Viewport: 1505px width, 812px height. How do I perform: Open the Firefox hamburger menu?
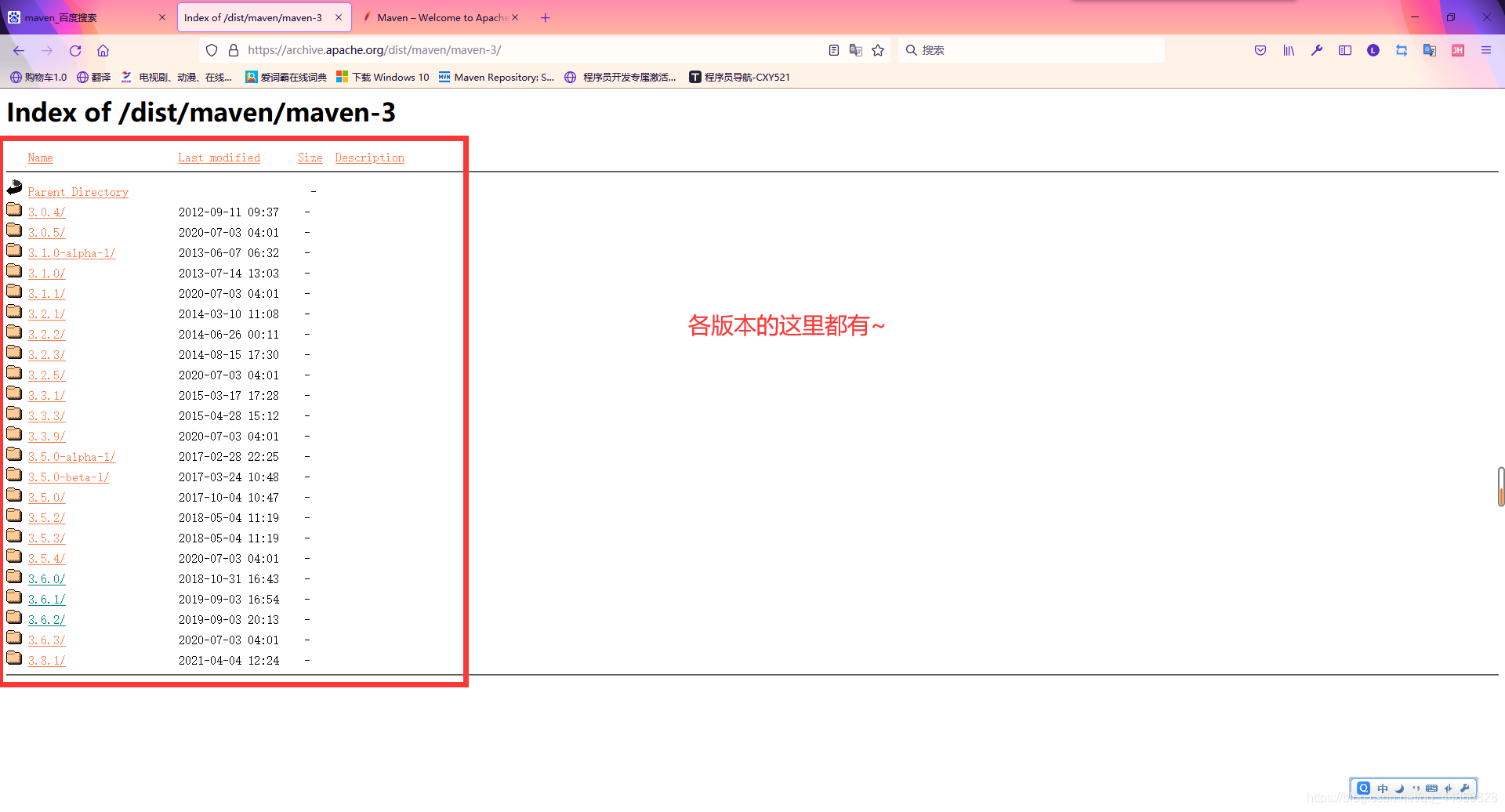pyautogui.click(x=1486, y=50)
